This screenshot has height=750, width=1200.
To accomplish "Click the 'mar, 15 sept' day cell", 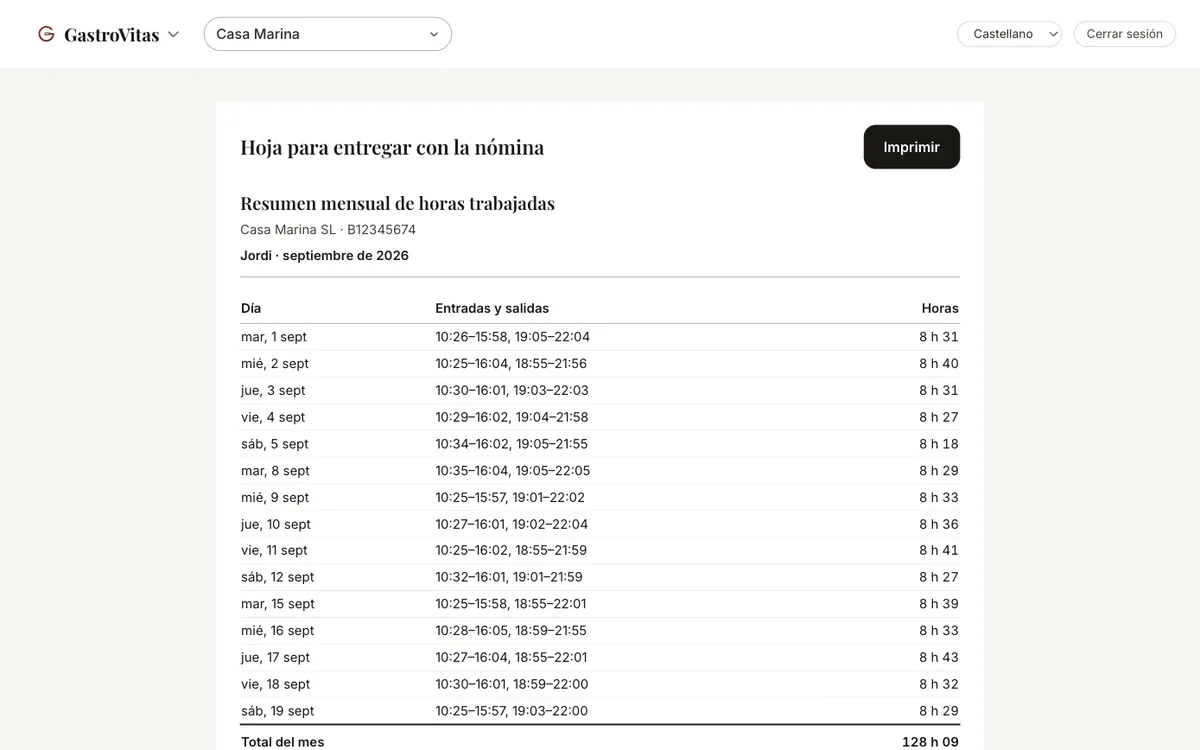I will click(278, 604).
